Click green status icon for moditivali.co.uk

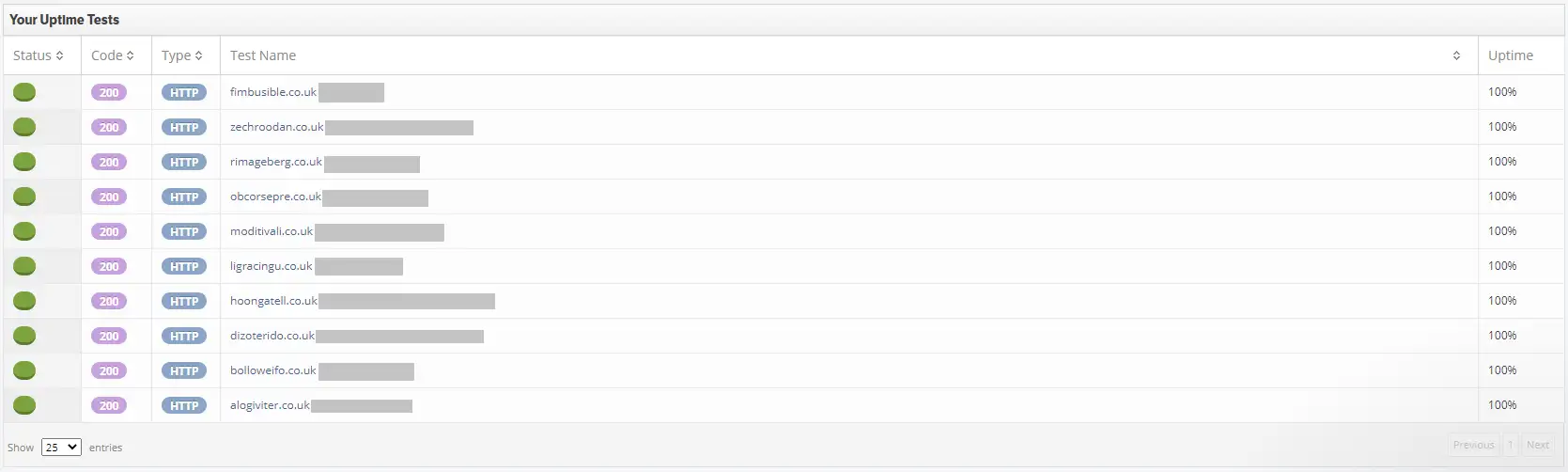pyautogui.click(x=24, y=231)
